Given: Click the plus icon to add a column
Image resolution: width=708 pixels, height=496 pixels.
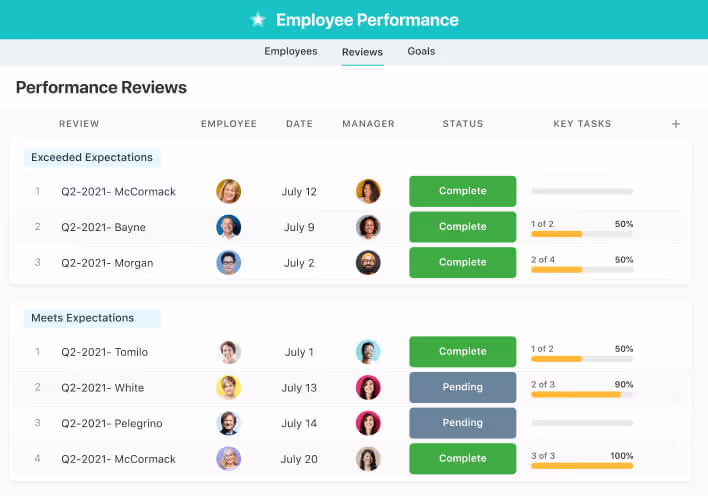Looking at the screenshot, I should [x=676, y=124].
